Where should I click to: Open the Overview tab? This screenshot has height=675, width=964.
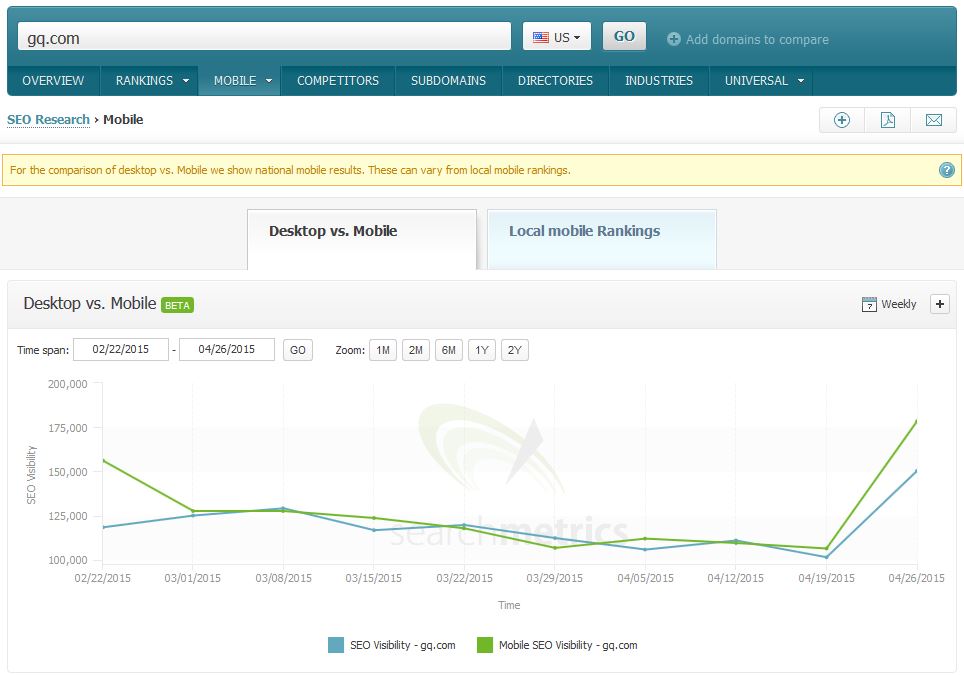pyautogui.click(x=53, y=81)
